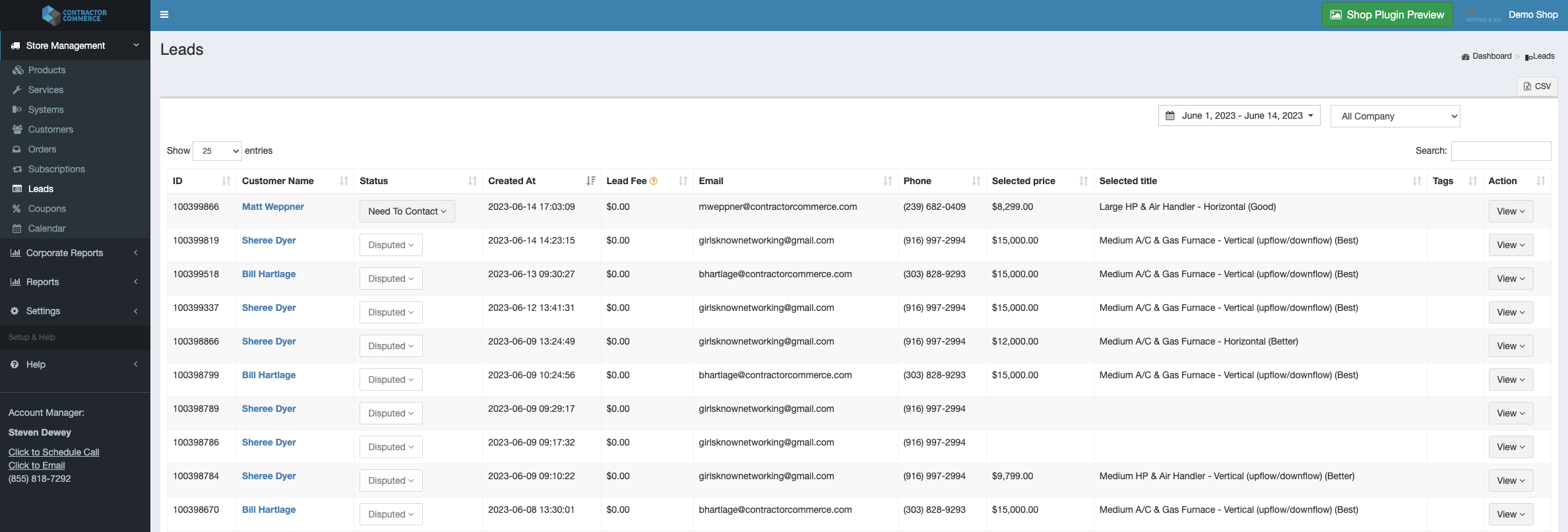Viewport: 1568px width, 532px height.
Task: Open Disputed status dropdown for lead 100399819
Action: click(x=391, y=245)
